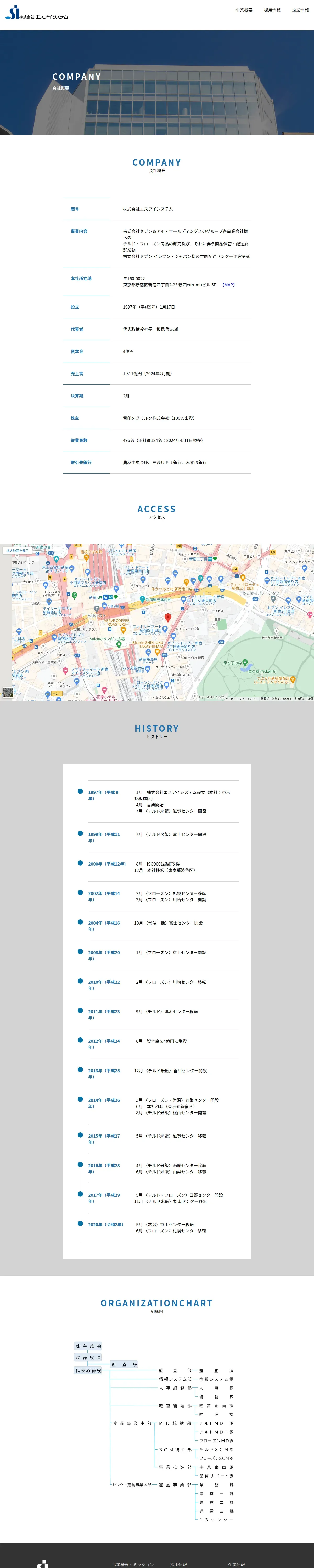Open footer link 事業概要・ミッション
Image resolution: width=314 pixels, height=1568 pixels.
coord(133,1564)
